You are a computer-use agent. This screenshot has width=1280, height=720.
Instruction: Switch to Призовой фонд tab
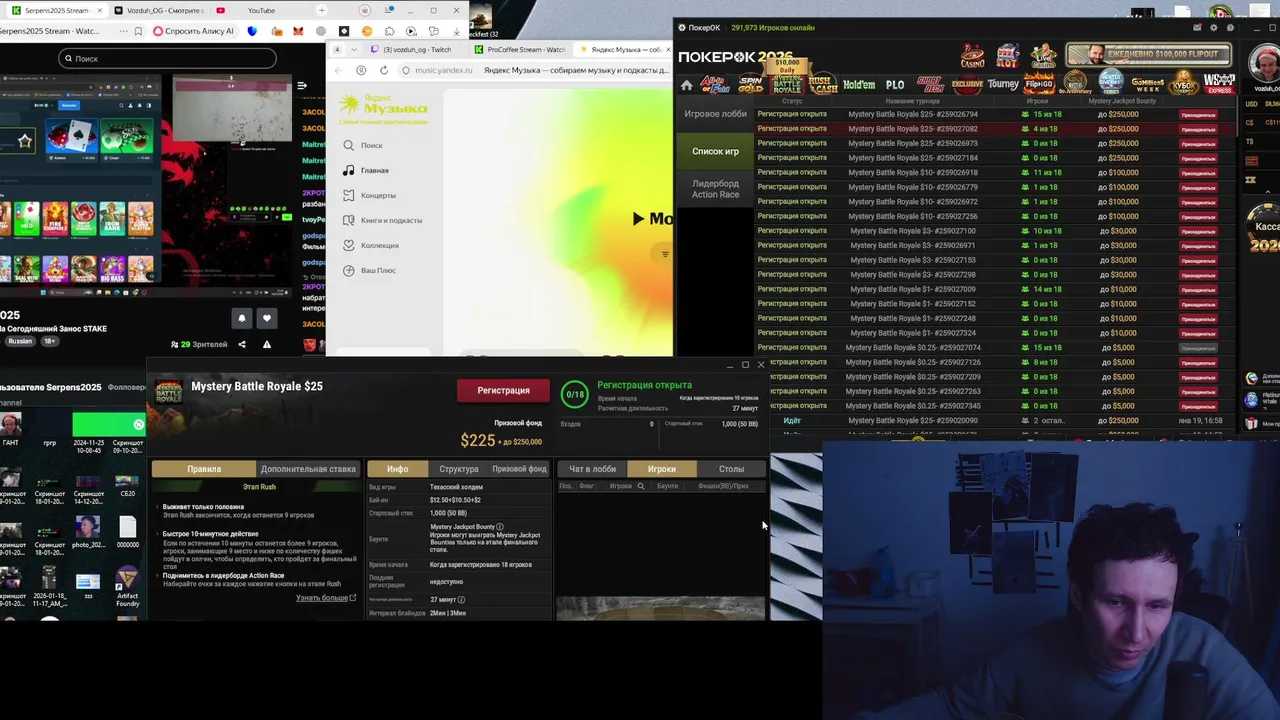point(519,469)
